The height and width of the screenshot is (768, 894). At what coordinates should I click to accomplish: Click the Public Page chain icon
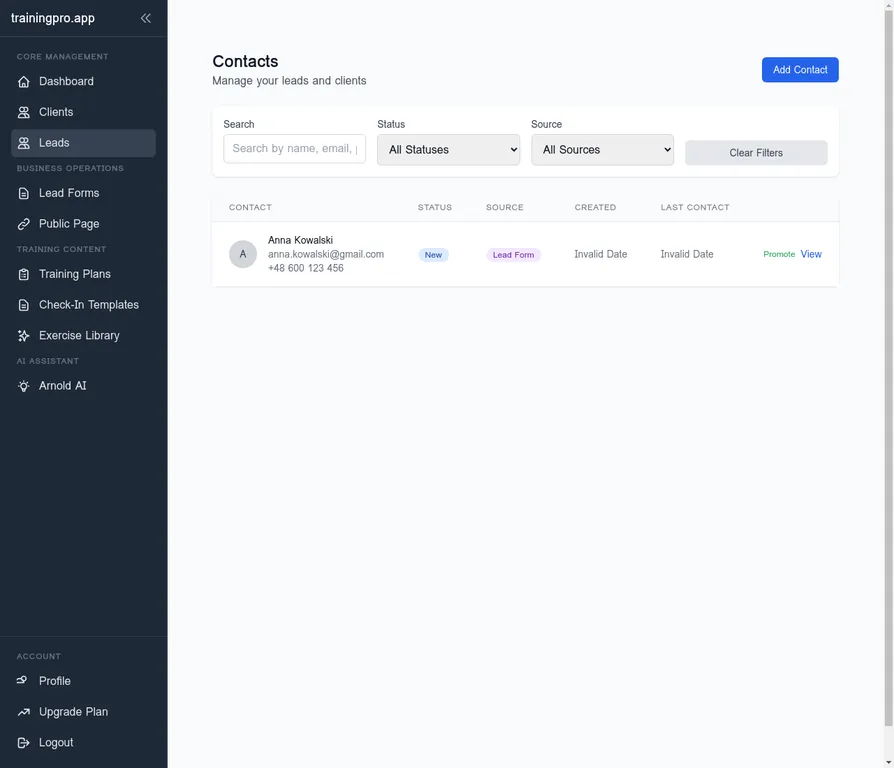(x=24, y=224)
